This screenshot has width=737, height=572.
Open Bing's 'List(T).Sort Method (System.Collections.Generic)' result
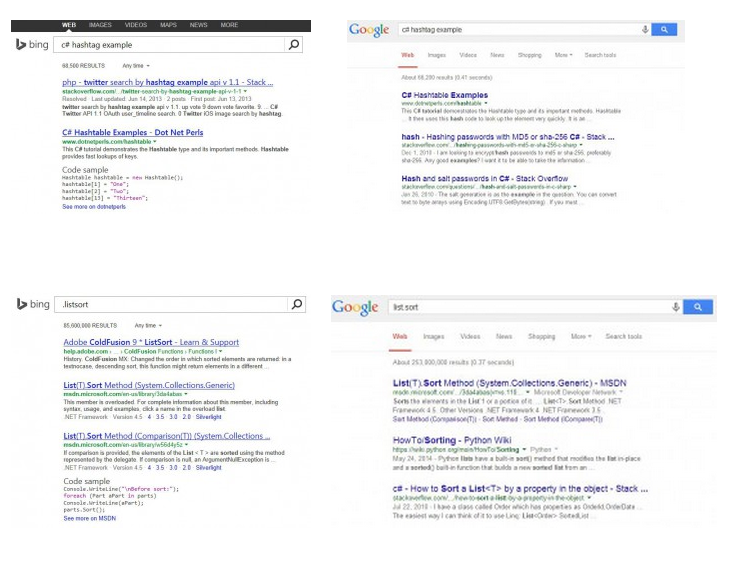(x=149, y=385)
